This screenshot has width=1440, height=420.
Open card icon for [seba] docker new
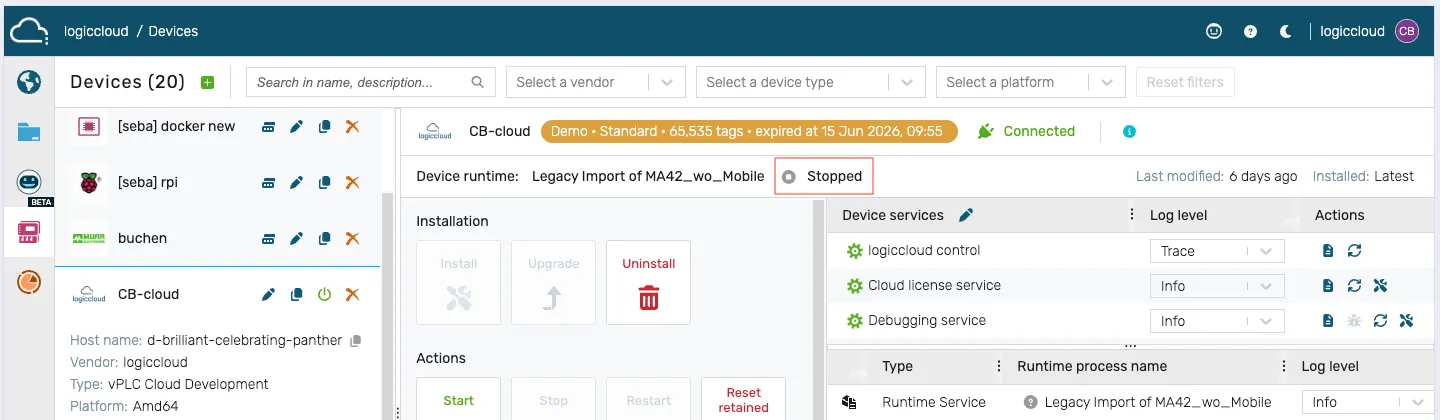pyautogui.click(x=268, y=127)
